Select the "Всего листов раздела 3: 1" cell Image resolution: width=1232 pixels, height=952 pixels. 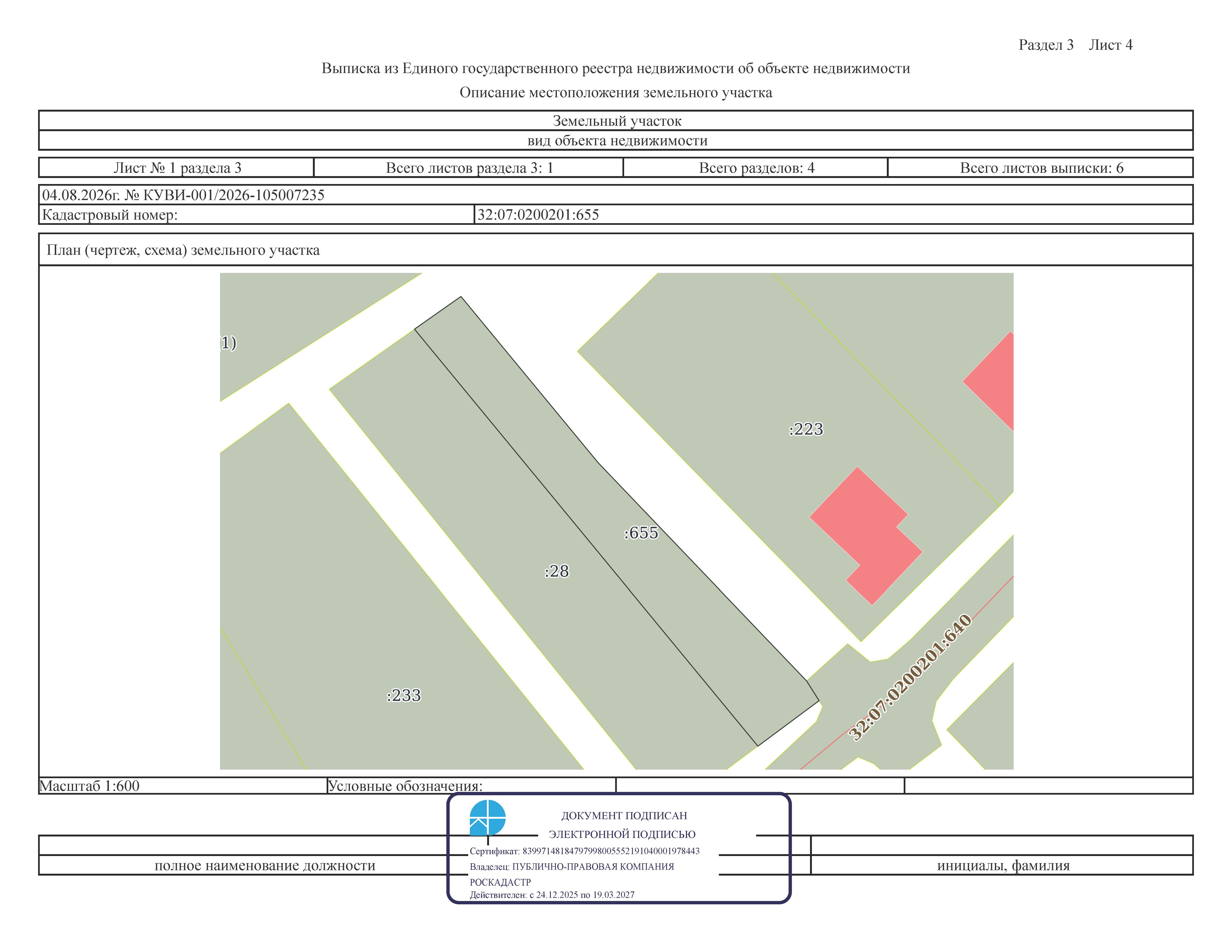coord(469,168)
